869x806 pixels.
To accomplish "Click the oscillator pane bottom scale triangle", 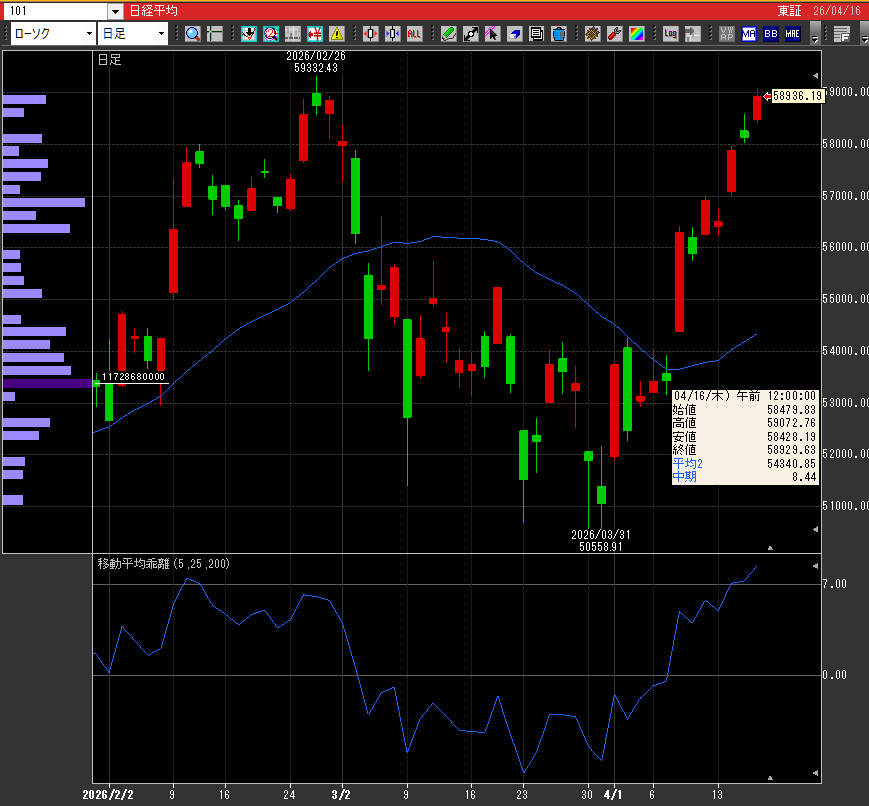I will [x=815, y=773].
